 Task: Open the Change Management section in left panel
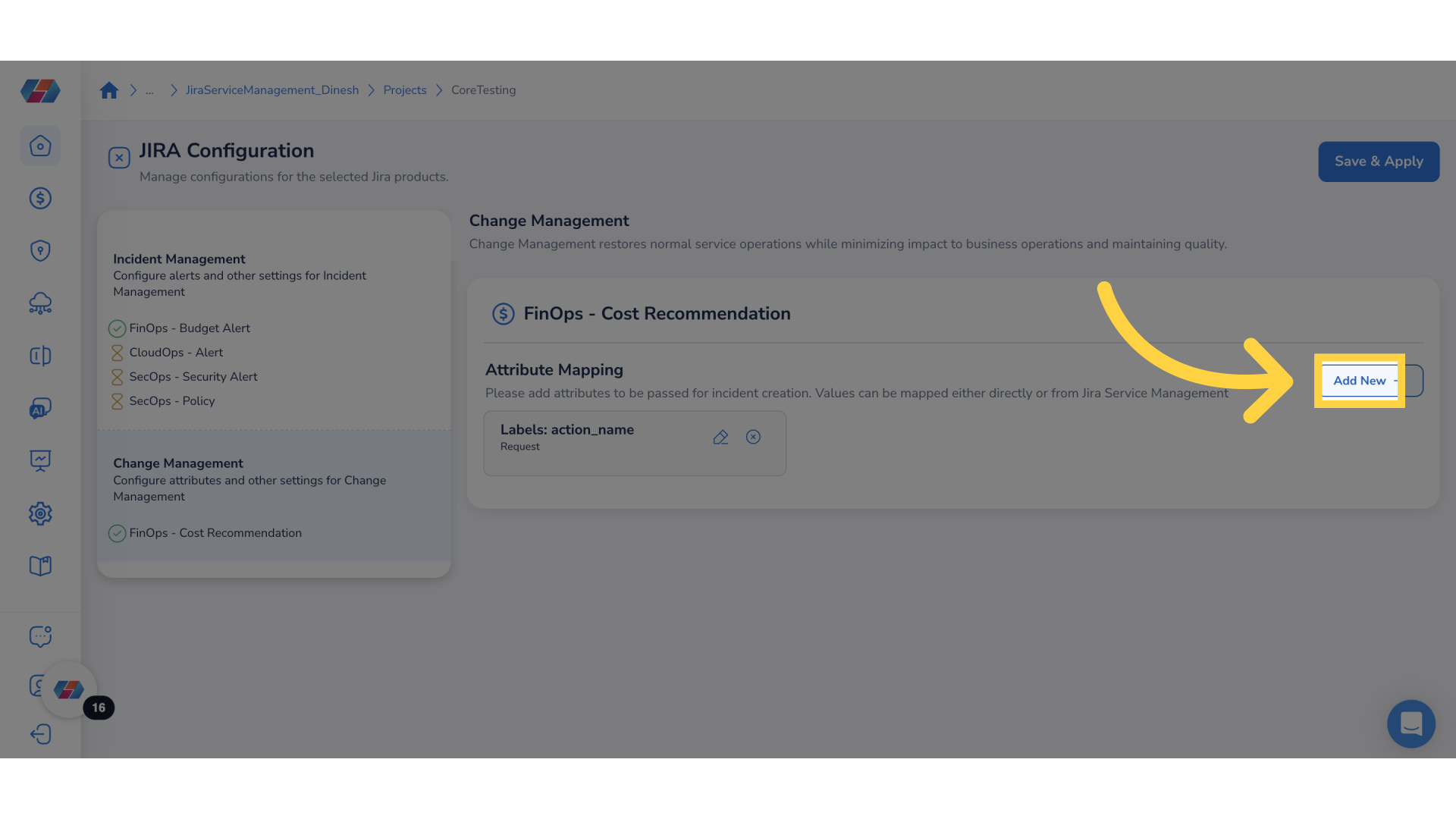pos(178,463)
